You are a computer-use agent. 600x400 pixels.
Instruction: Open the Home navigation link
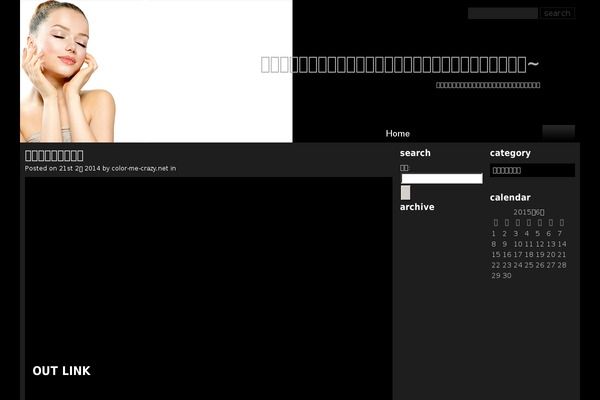click(x=398, y=134)
